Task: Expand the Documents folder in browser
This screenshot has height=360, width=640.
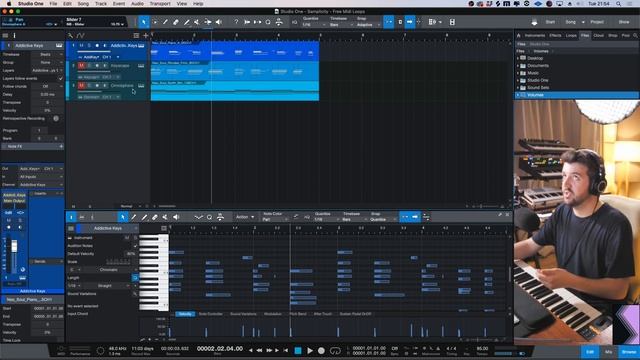Action: point(518,66)
